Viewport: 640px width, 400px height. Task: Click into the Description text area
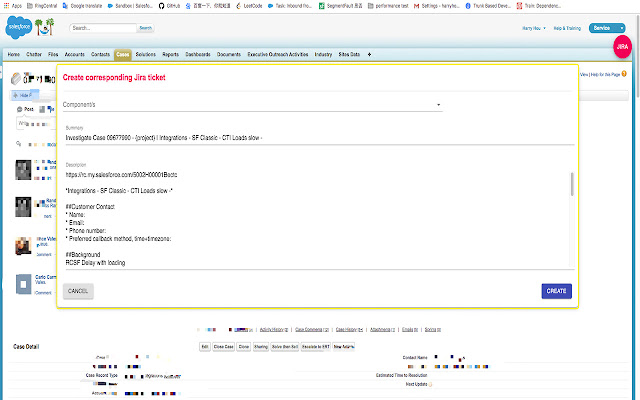tap(318, 220)
